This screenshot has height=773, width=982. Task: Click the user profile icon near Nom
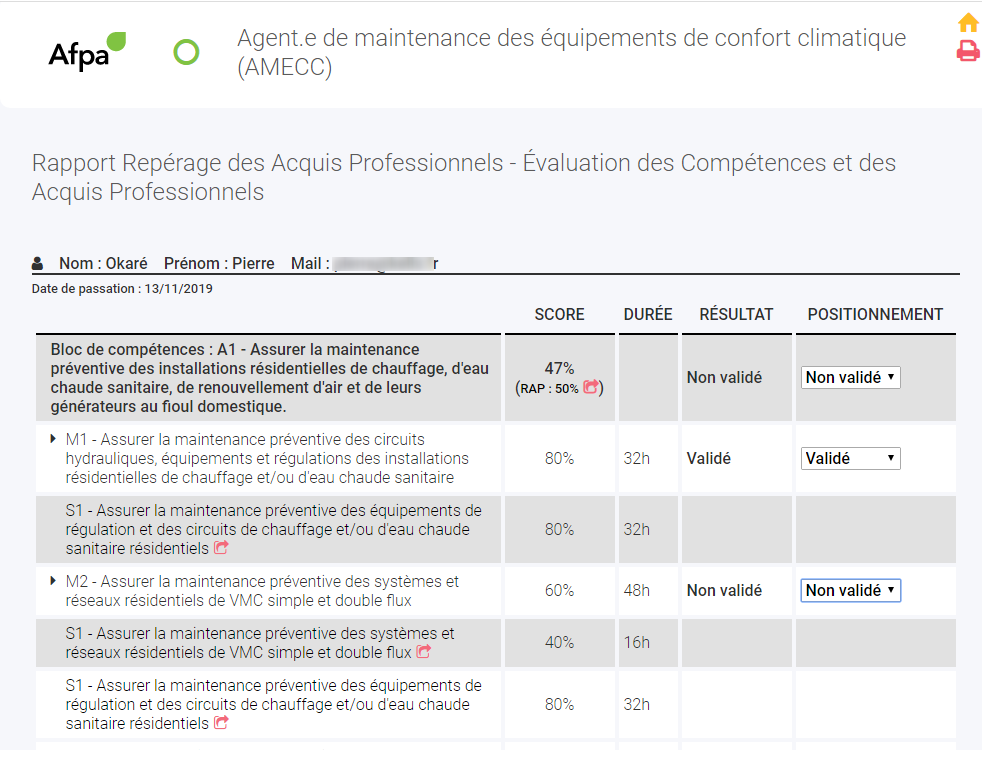[38, 264]
